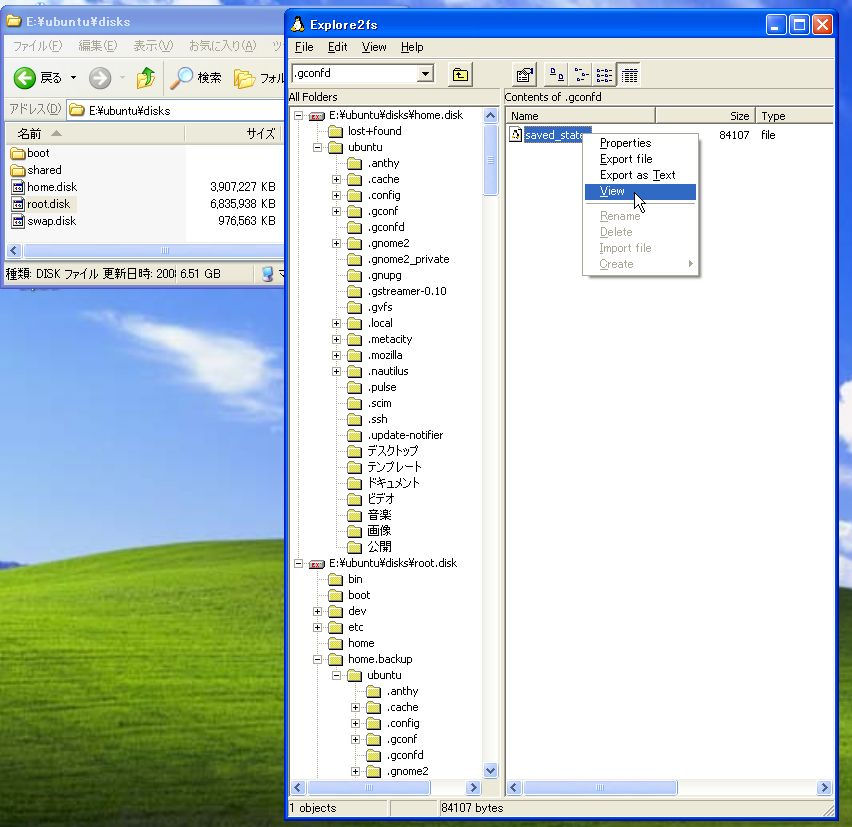Expand the .mozilla folder node

click(x=336, y=355)
